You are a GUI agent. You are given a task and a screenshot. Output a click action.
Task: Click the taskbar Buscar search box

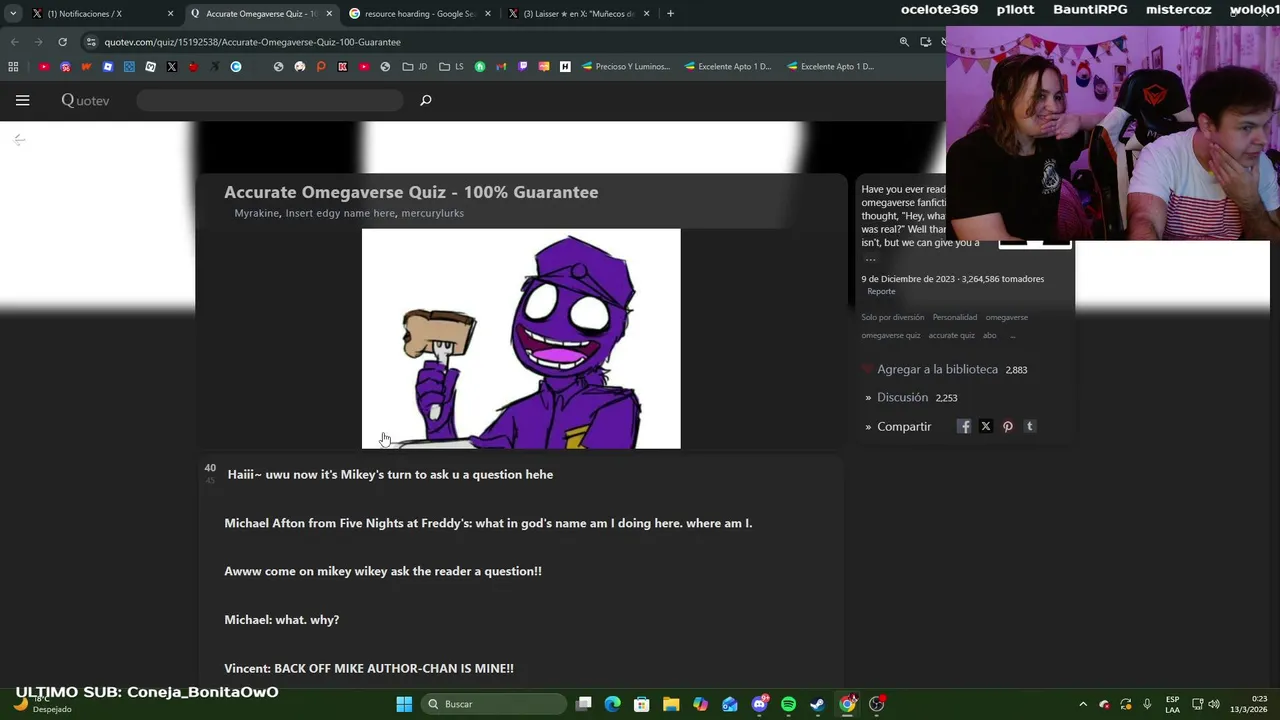pyautogui.click(x=493, y=704)
